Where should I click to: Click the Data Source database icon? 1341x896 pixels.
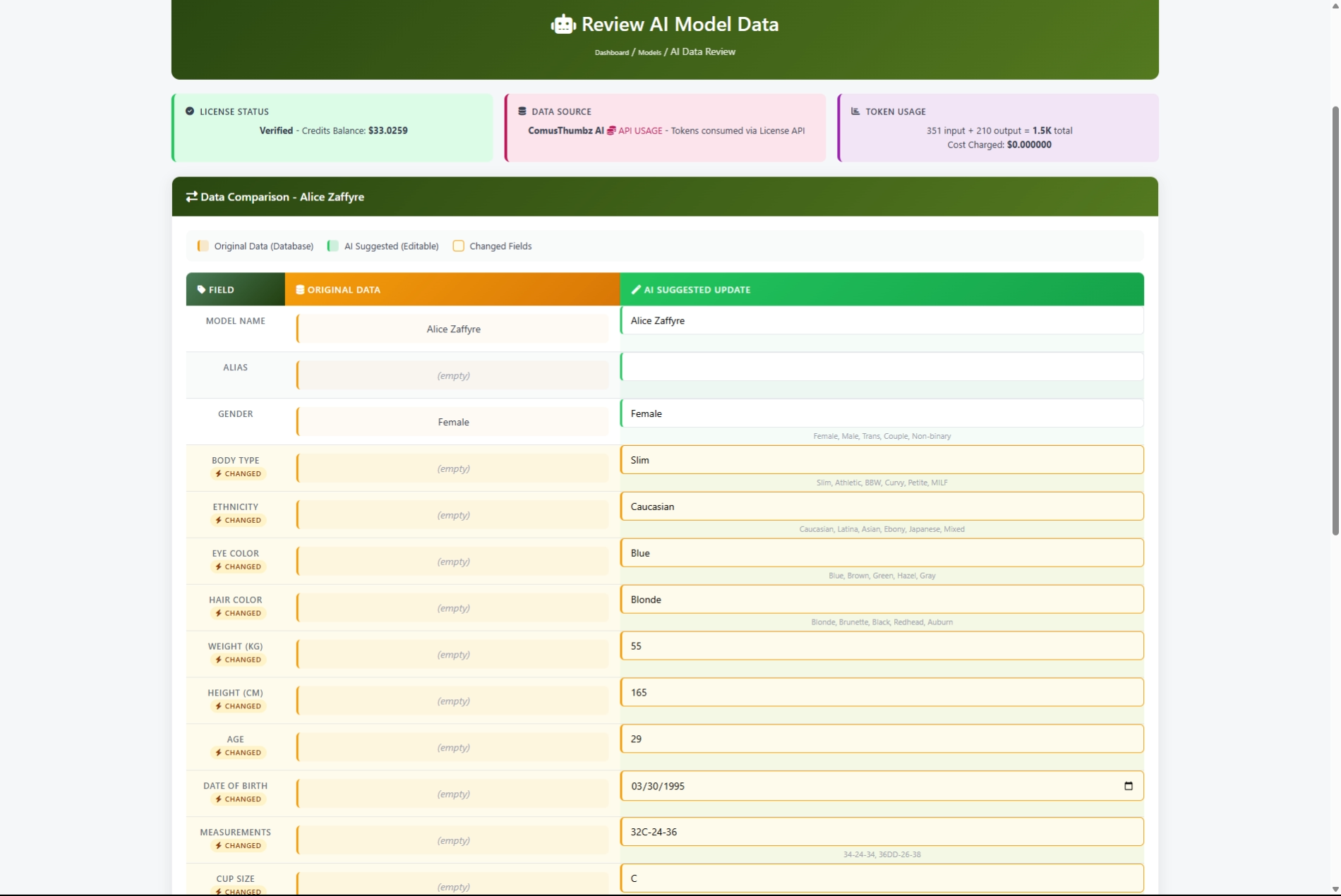point(522,111)
